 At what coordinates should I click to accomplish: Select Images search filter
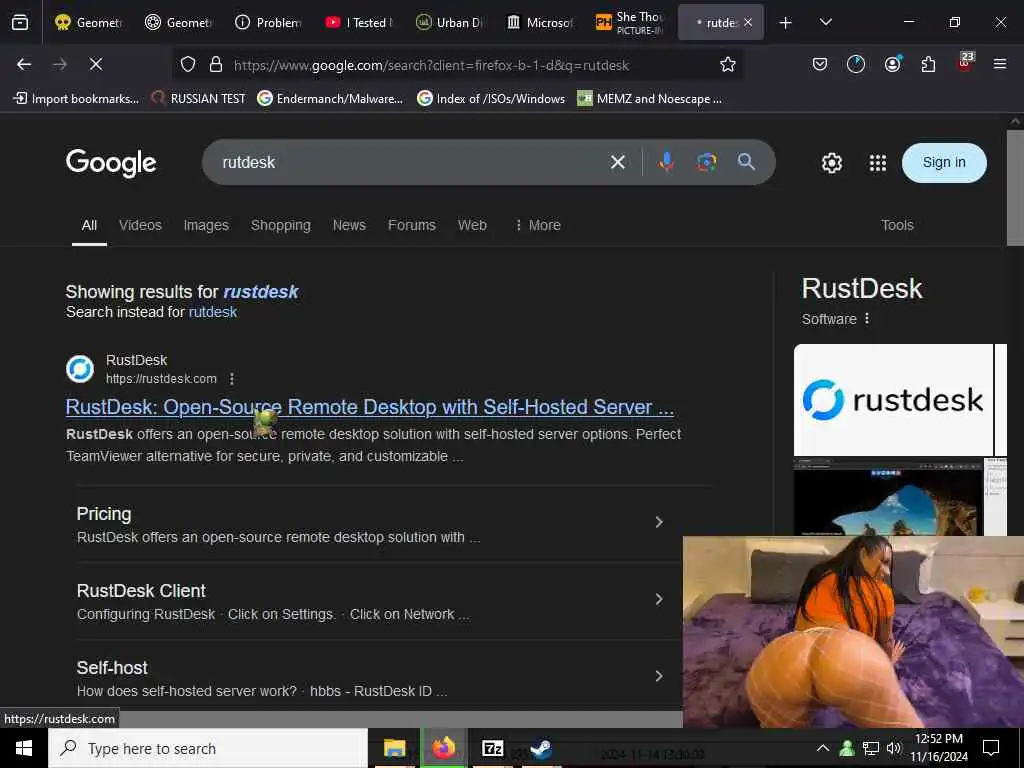coord(206,225)
